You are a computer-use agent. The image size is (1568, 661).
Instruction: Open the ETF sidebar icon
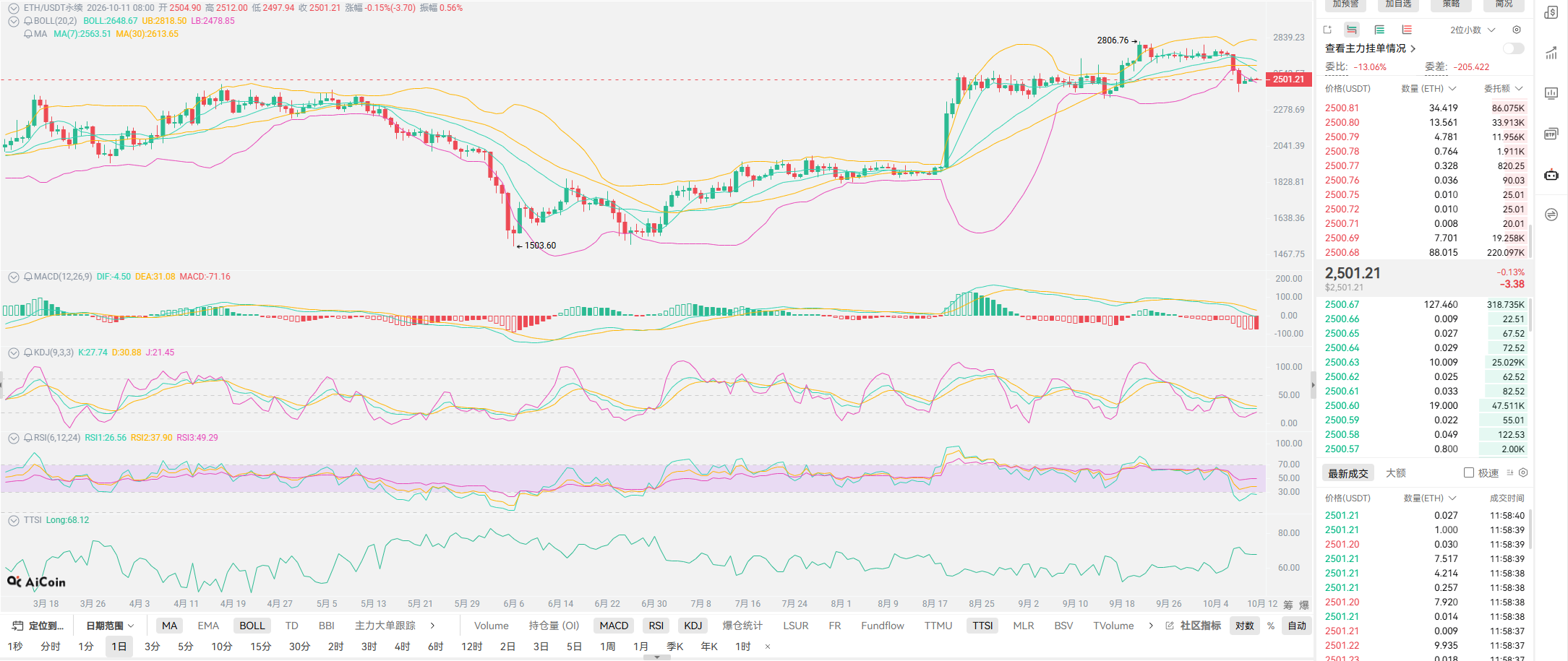click(1551, 134)
